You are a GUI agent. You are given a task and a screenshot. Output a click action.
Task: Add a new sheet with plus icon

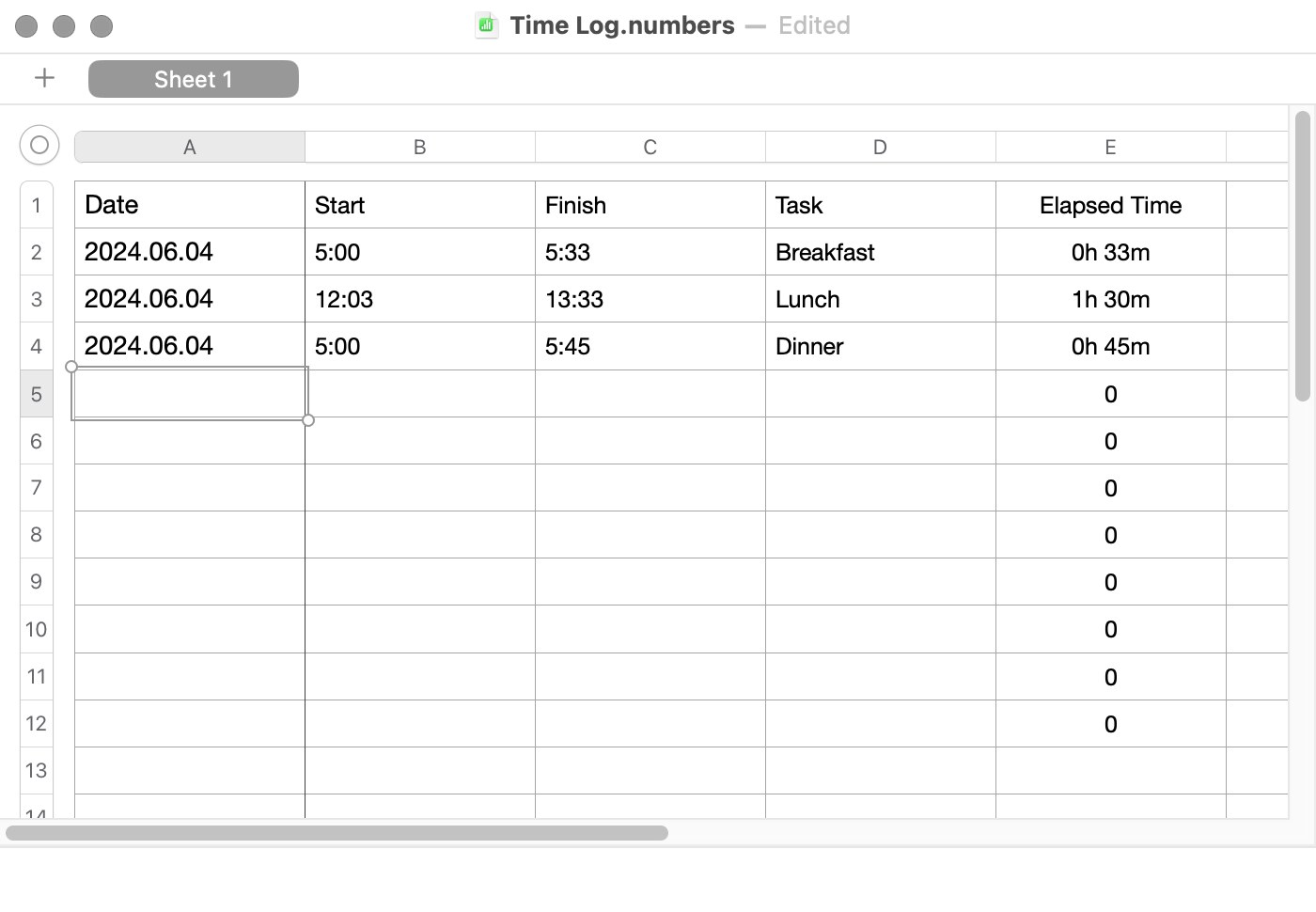coord(44,78)
